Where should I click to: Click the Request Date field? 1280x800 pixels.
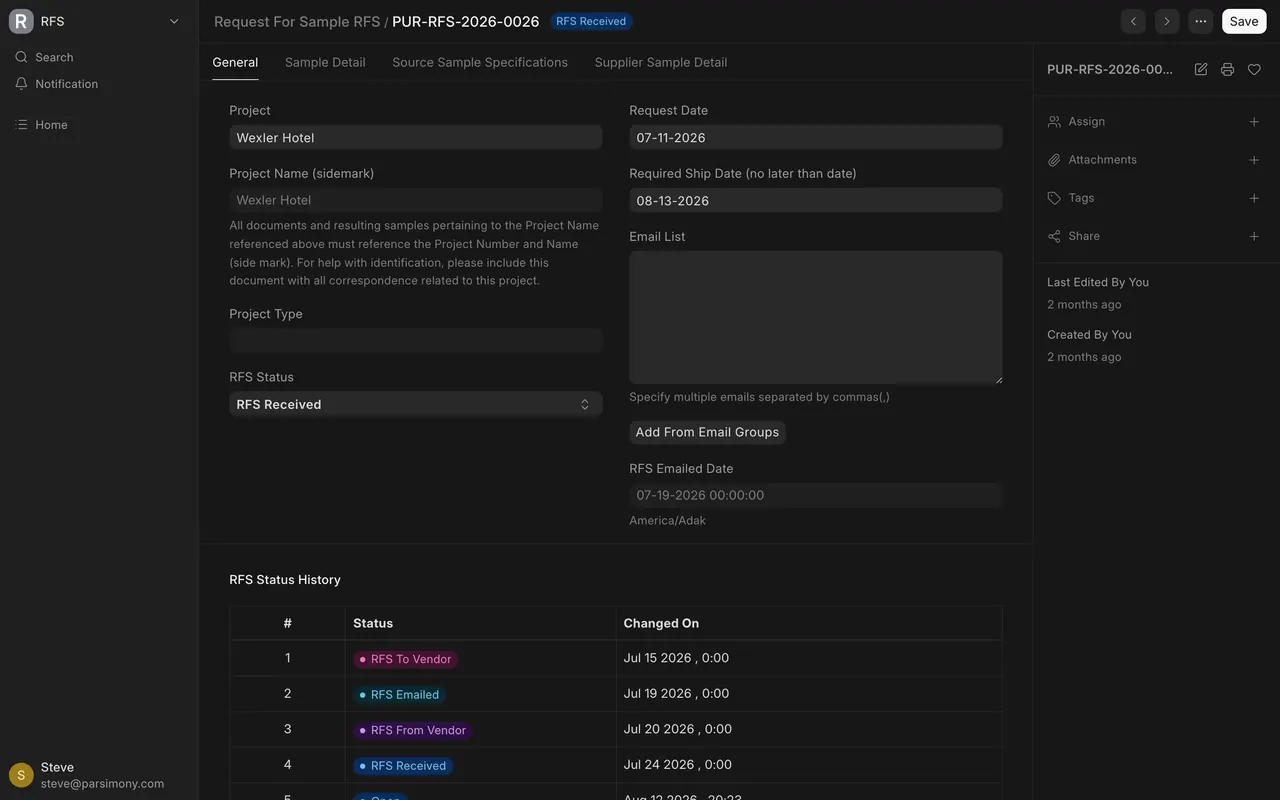(x=816, y=138)
